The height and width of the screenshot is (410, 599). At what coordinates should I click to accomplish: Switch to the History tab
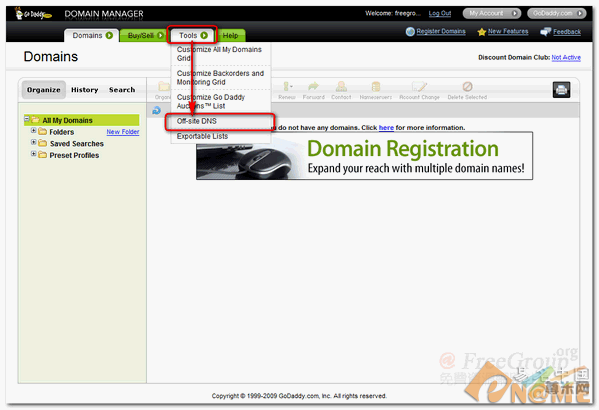(84, 90)
